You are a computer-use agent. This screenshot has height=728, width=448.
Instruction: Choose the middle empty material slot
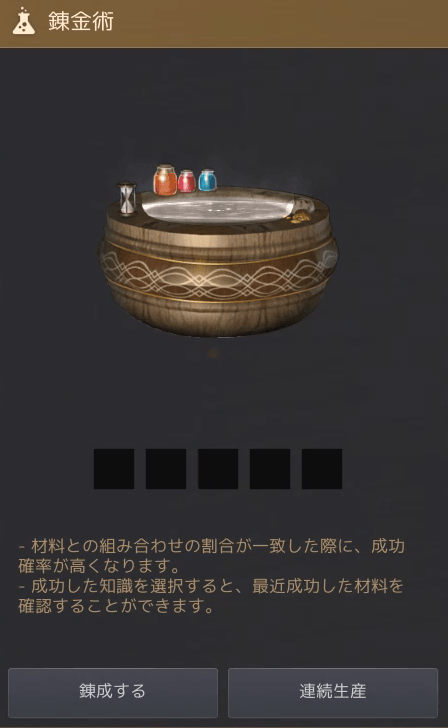coord(218,469)
